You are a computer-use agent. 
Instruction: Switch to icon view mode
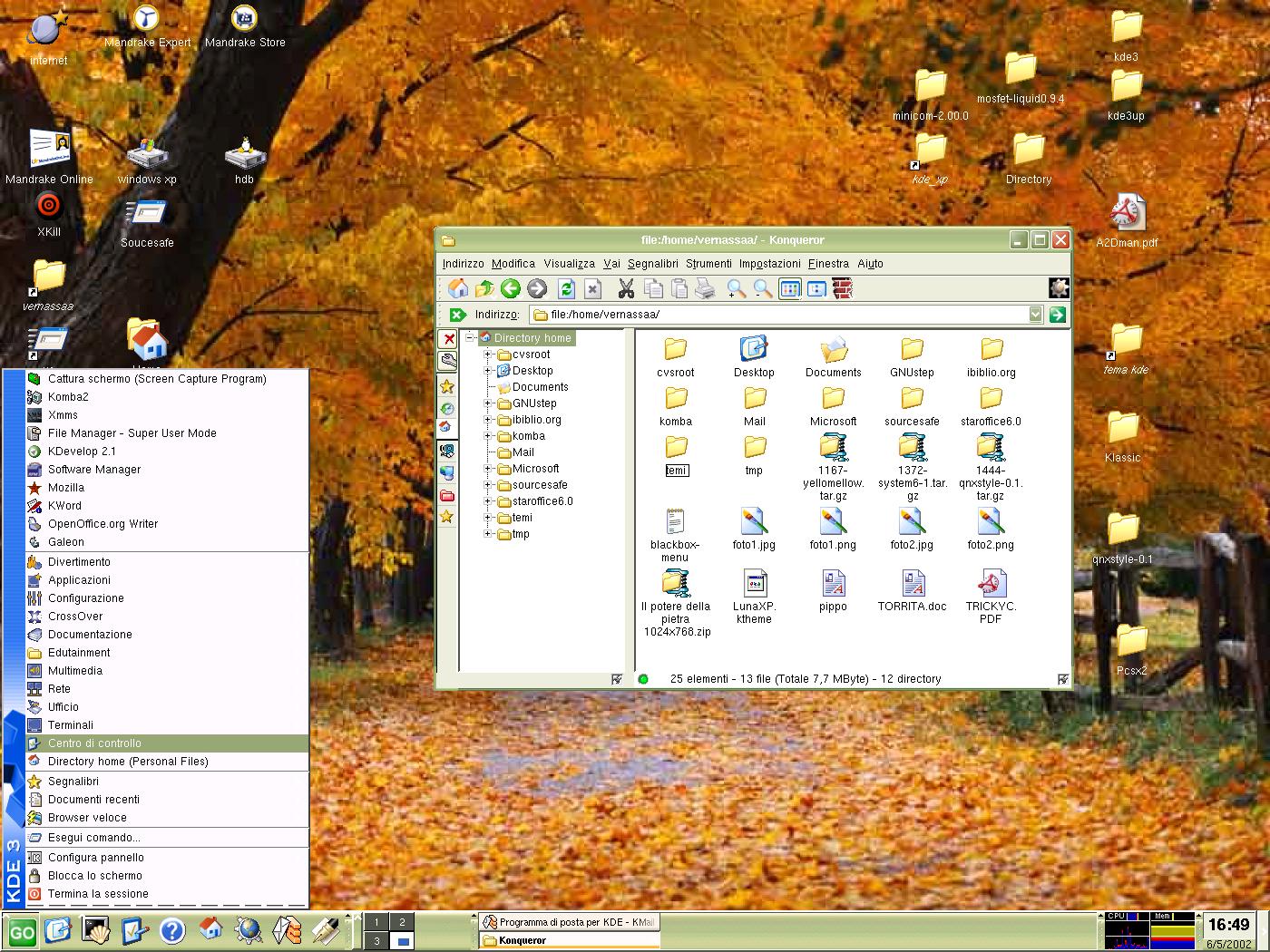pyautogui.click(x=790, y=289)
